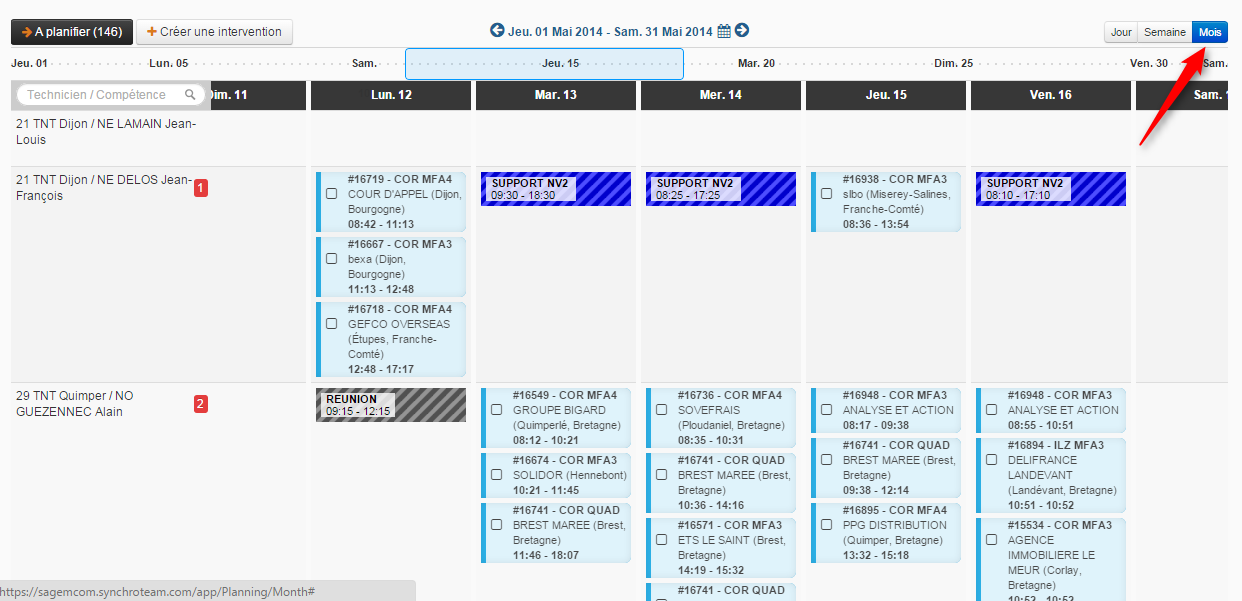The height and width of the screenshot is (601, 1242).
Task: Click the Lun. 12 column header
Action: click(x=391, y=95)
